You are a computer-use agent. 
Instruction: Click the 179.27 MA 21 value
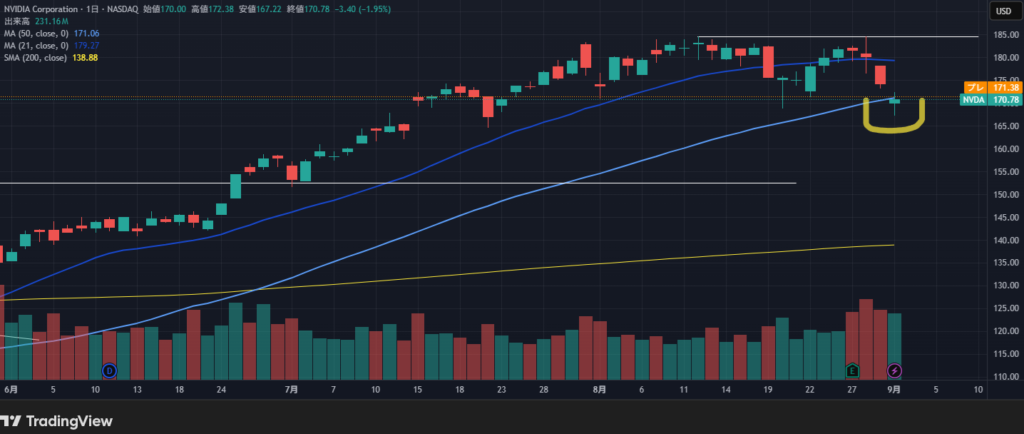point(88,46)
